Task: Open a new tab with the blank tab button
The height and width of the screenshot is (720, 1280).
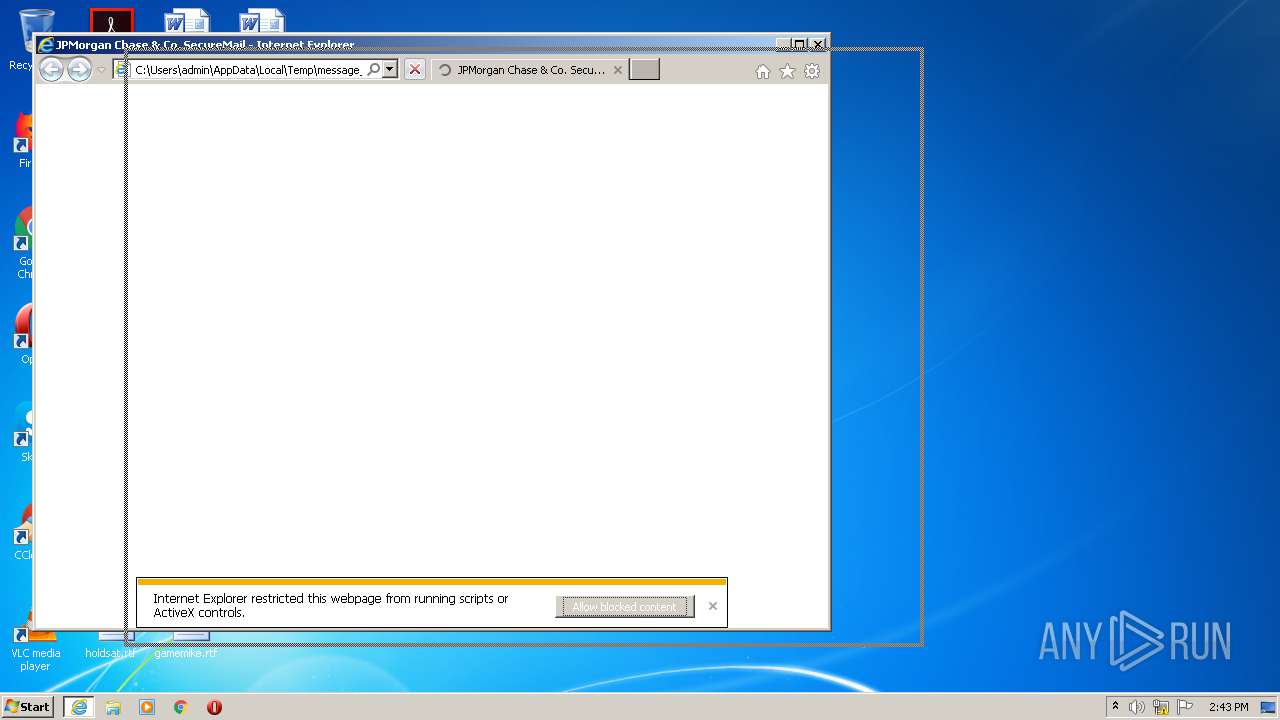Action: (x=644, y=69)
